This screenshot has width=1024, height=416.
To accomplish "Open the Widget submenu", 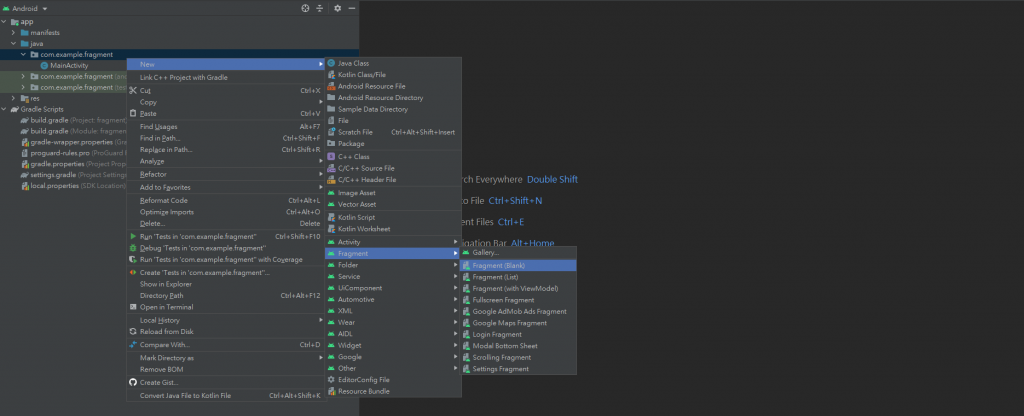I will coord(393,345).
